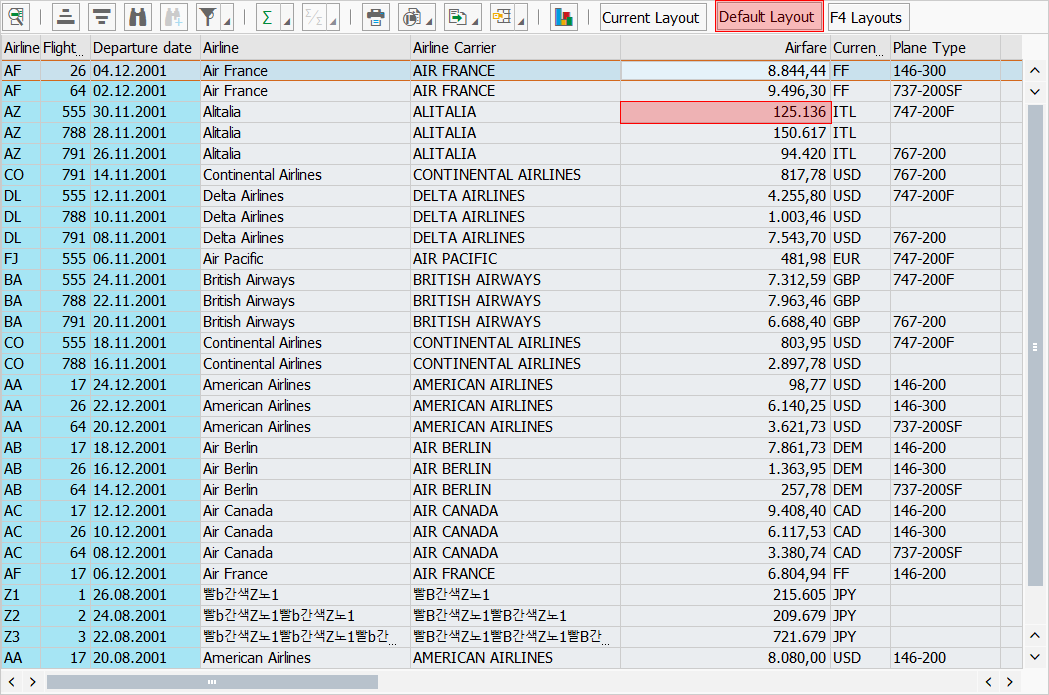Open Find with the binoculars icon
Viewport: 1049px width, 695px height.
[138, 17]
